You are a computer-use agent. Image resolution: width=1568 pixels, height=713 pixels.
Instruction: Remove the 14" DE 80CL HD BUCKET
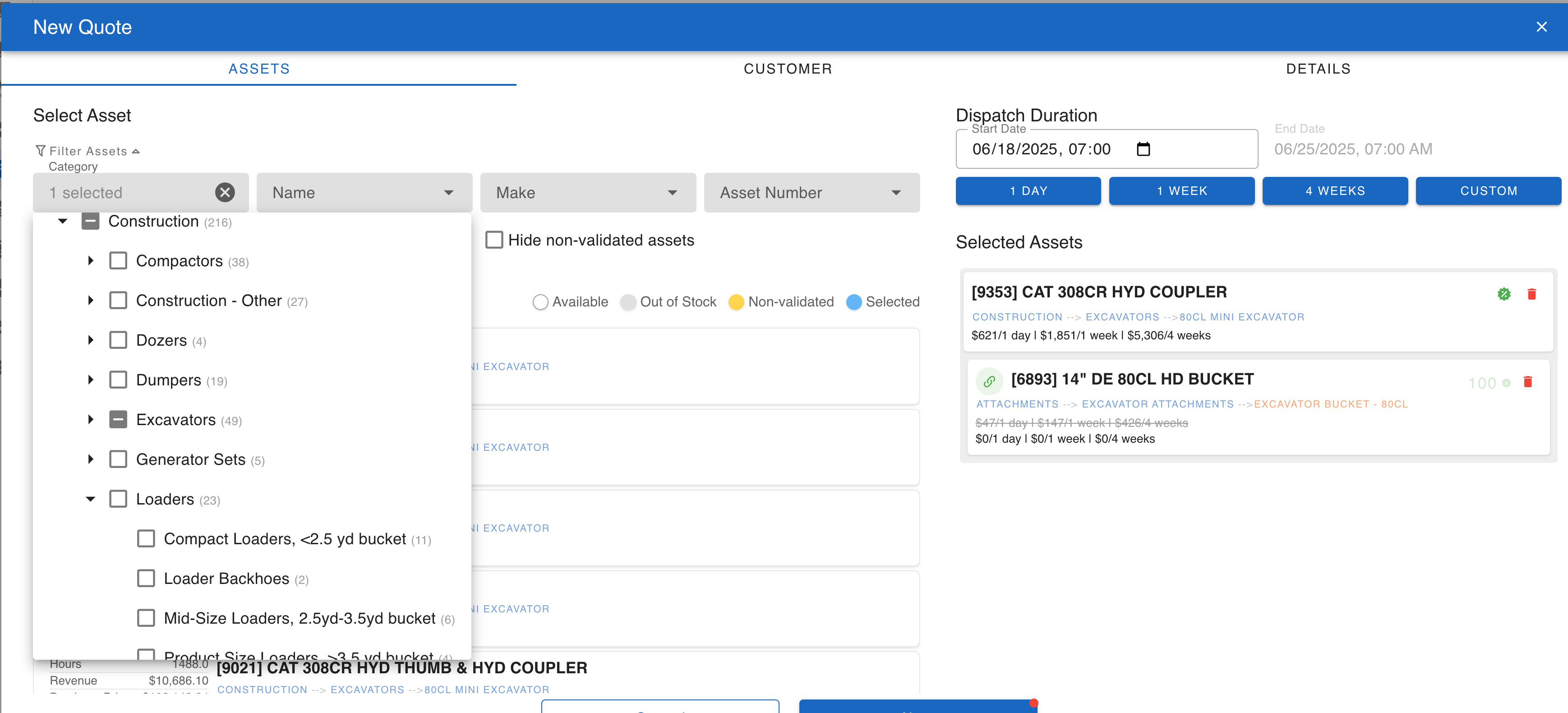(1527, 382)
